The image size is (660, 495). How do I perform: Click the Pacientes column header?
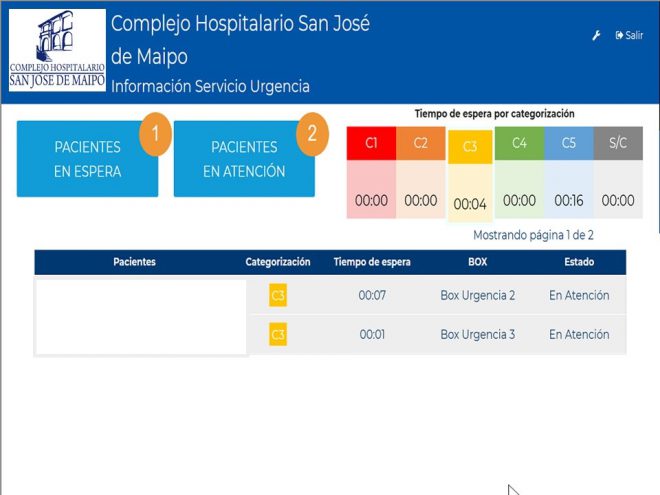coord(135,262)
